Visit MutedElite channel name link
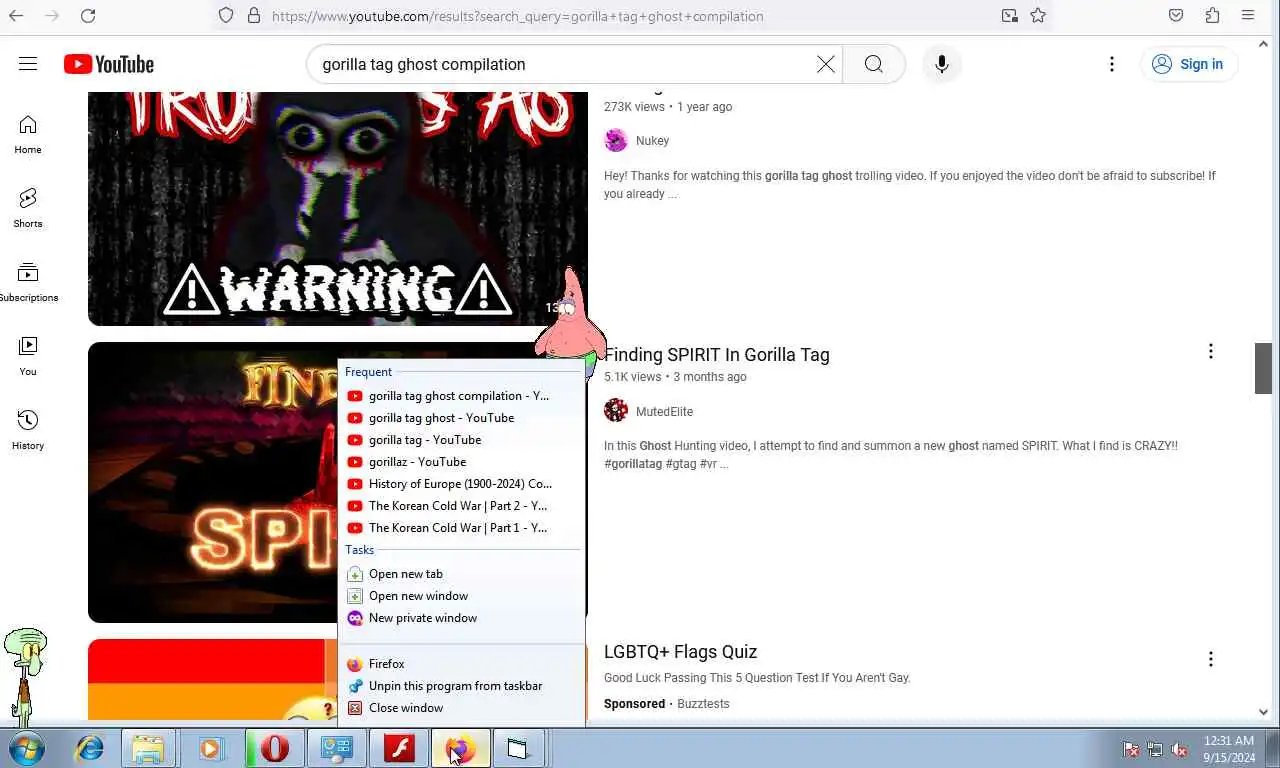1280x768 pixels. click(x=664, y=412)
